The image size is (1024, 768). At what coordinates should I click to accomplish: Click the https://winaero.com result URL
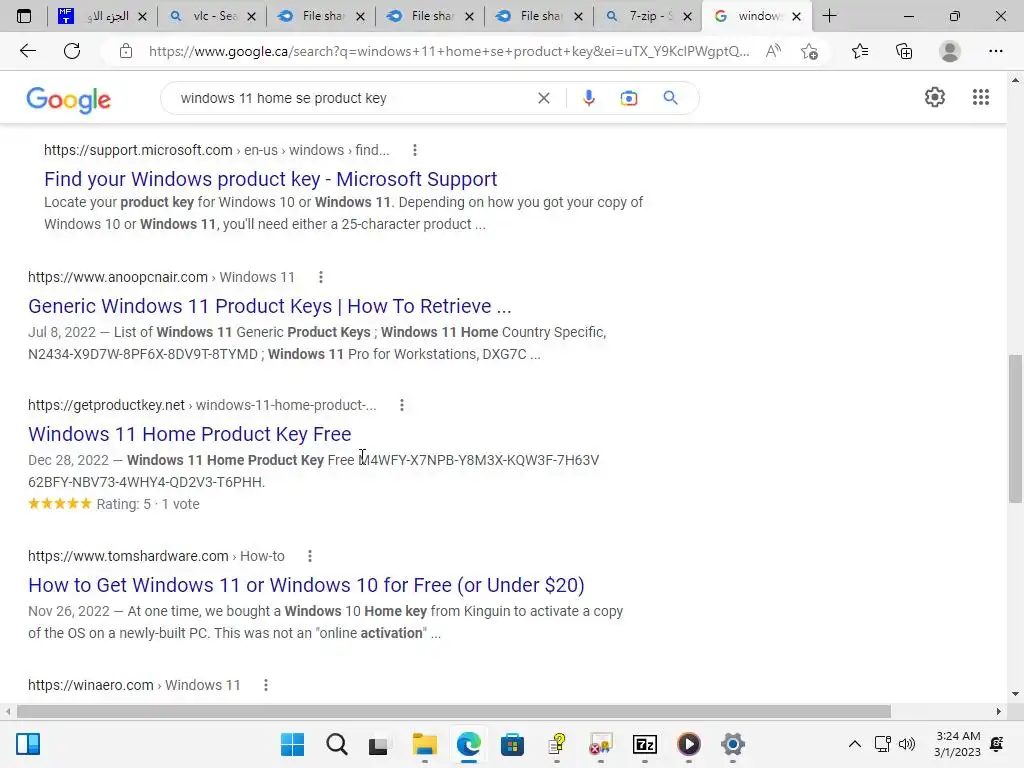91,685
